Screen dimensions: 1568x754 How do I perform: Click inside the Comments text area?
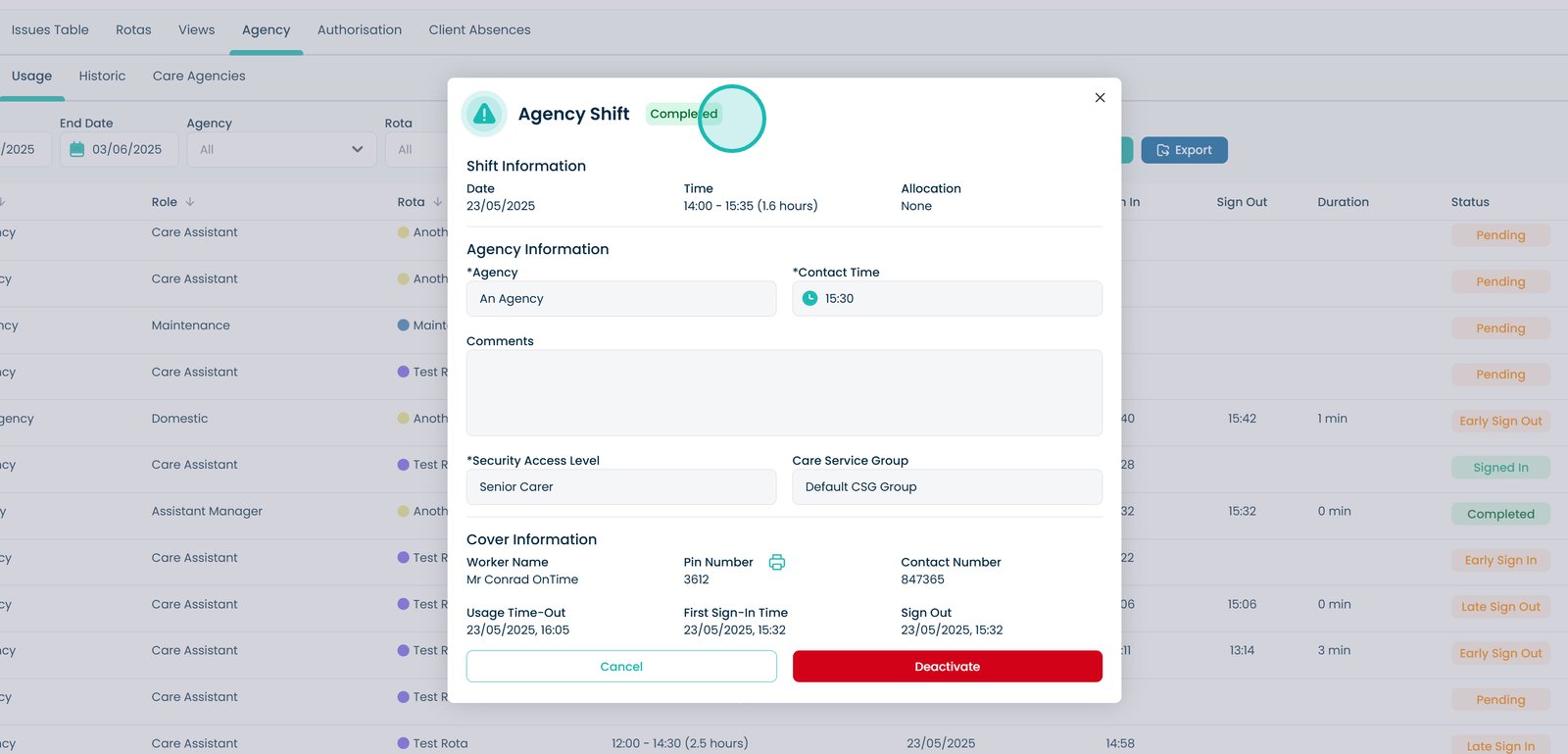[784, 393]
